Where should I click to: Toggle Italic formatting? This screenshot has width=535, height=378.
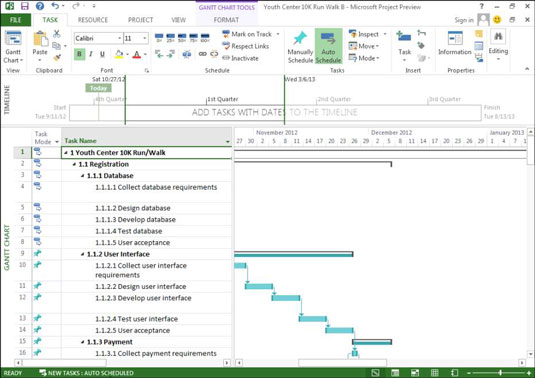[91, 54]
